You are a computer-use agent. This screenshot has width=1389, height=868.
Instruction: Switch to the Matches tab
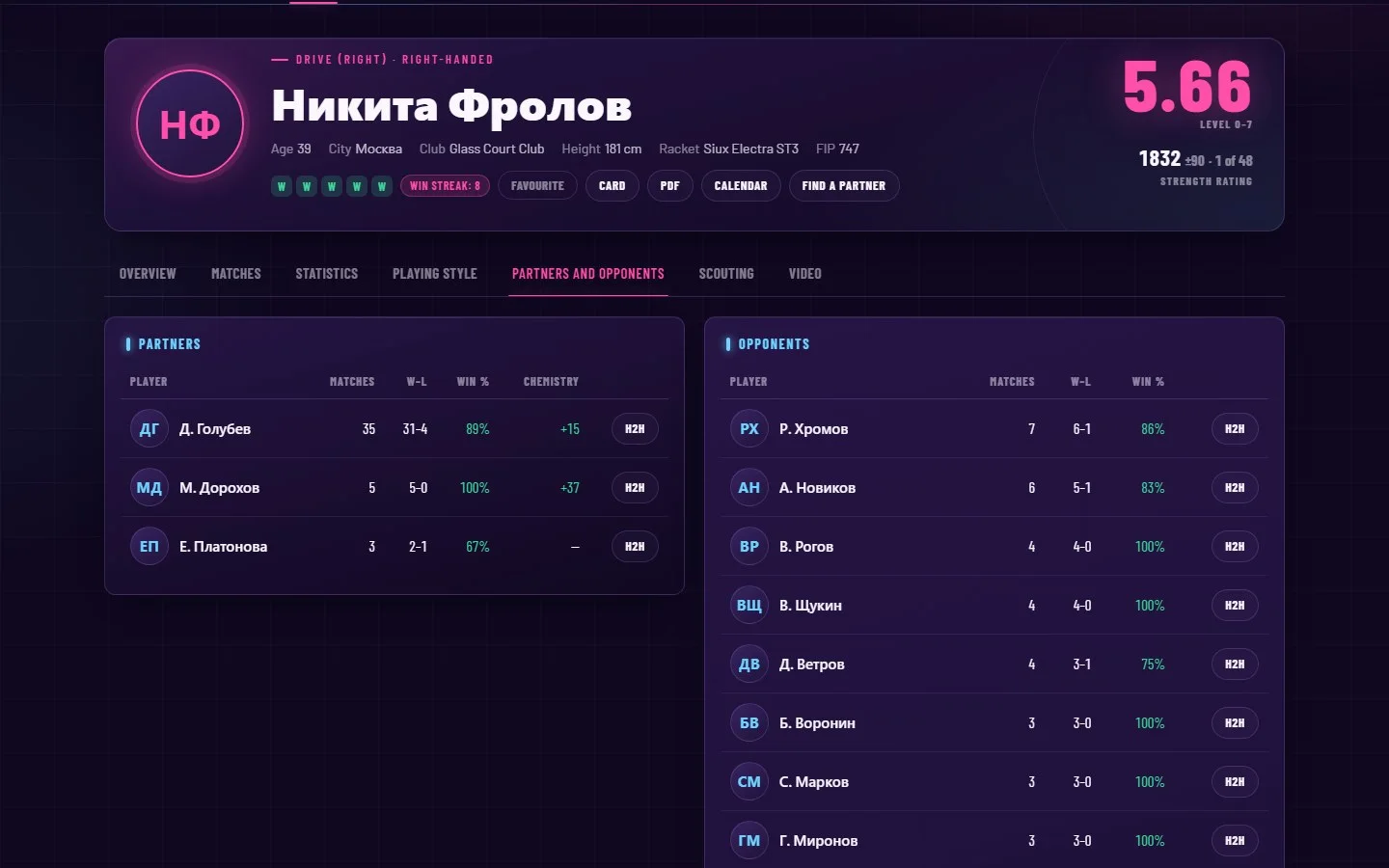pos(236,274)
